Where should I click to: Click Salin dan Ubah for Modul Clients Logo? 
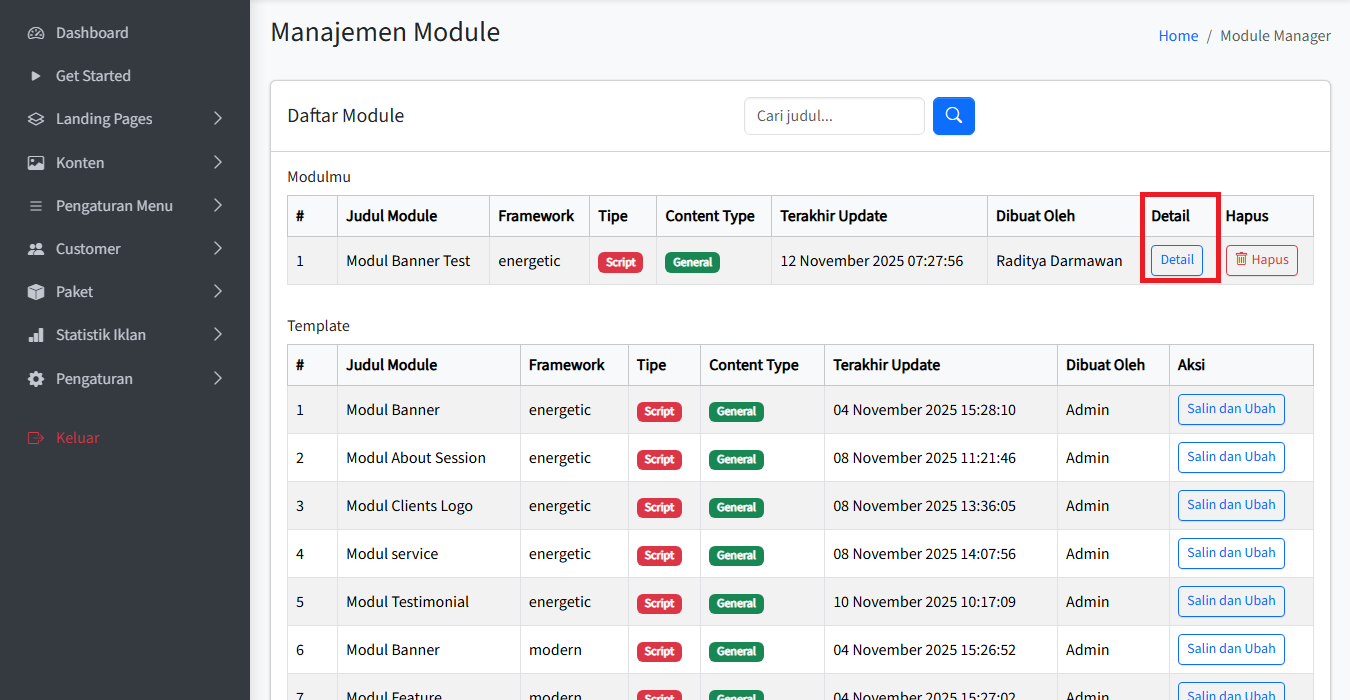[1230, 505]
